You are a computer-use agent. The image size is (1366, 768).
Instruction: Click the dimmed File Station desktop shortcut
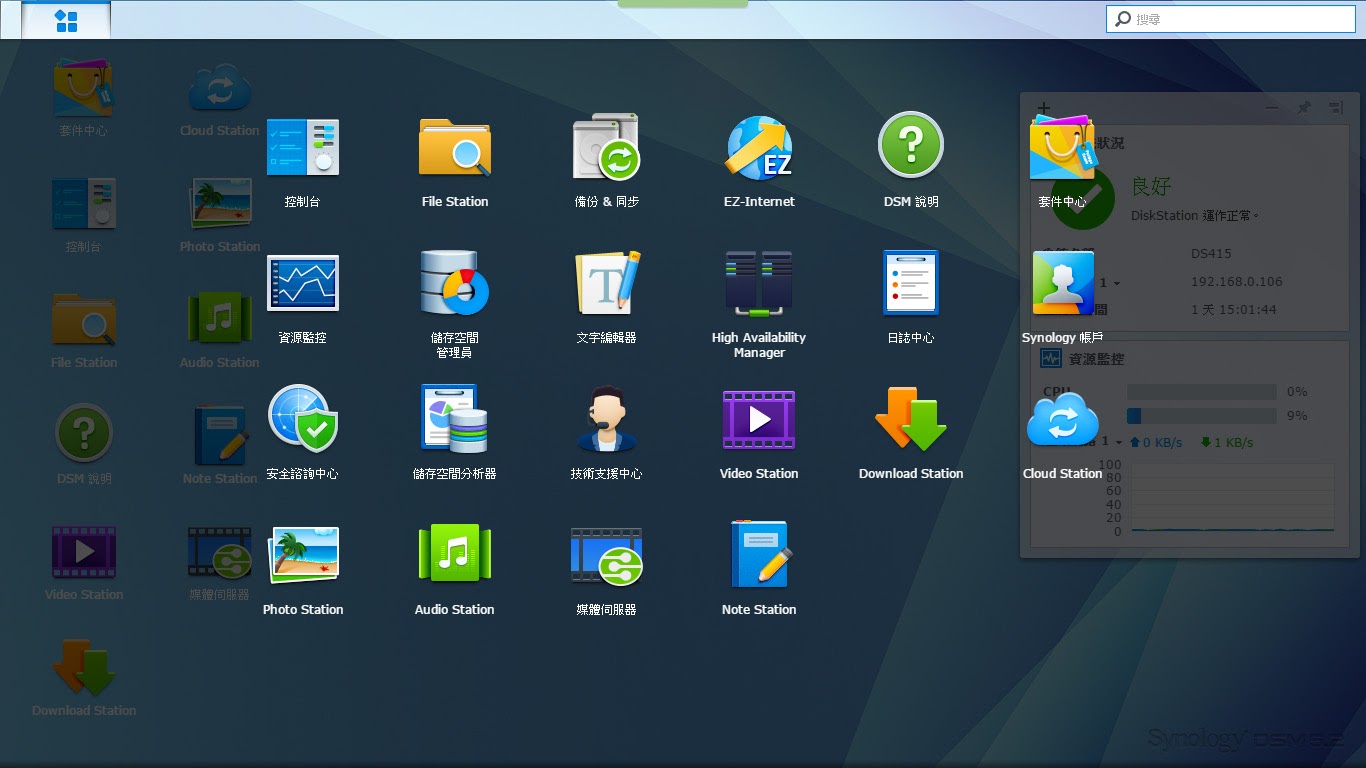(x=84, y=330)
